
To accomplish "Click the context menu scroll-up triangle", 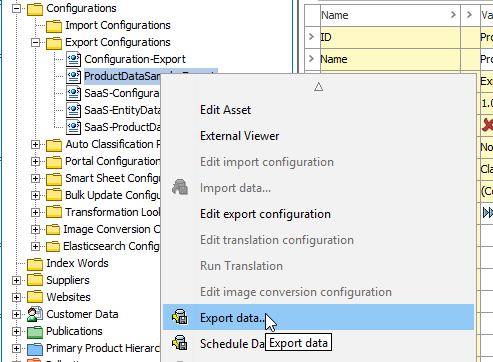I will (x=318, y=87).
